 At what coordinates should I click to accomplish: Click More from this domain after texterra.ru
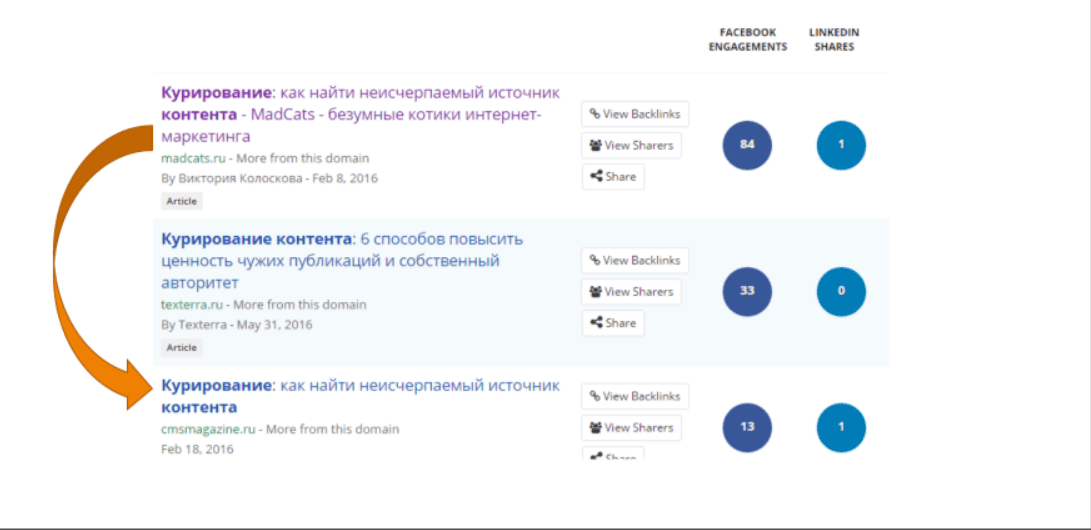pyautogui.click(x=300, y=304)
